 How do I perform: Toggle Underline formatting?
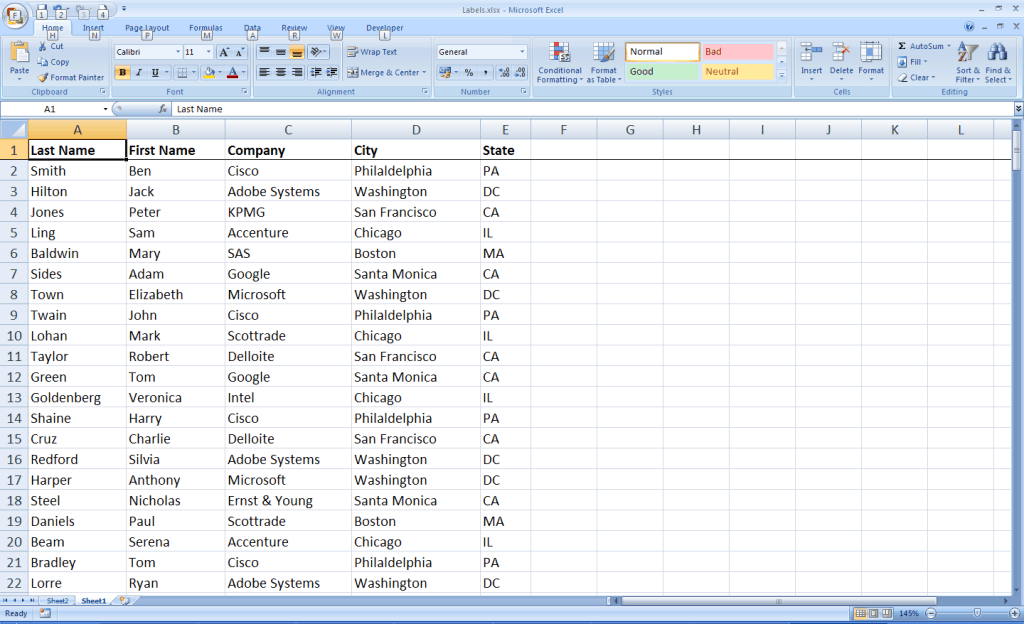click(x=155, y=72)
